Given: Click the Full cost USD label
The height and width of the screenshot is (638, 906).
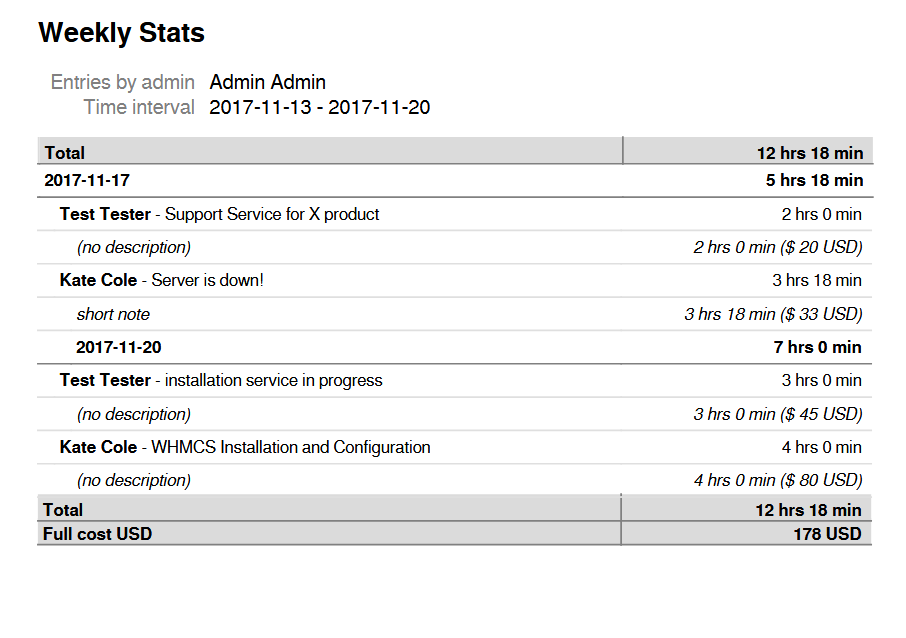Looking at the screenshot, I should (97, 534).
